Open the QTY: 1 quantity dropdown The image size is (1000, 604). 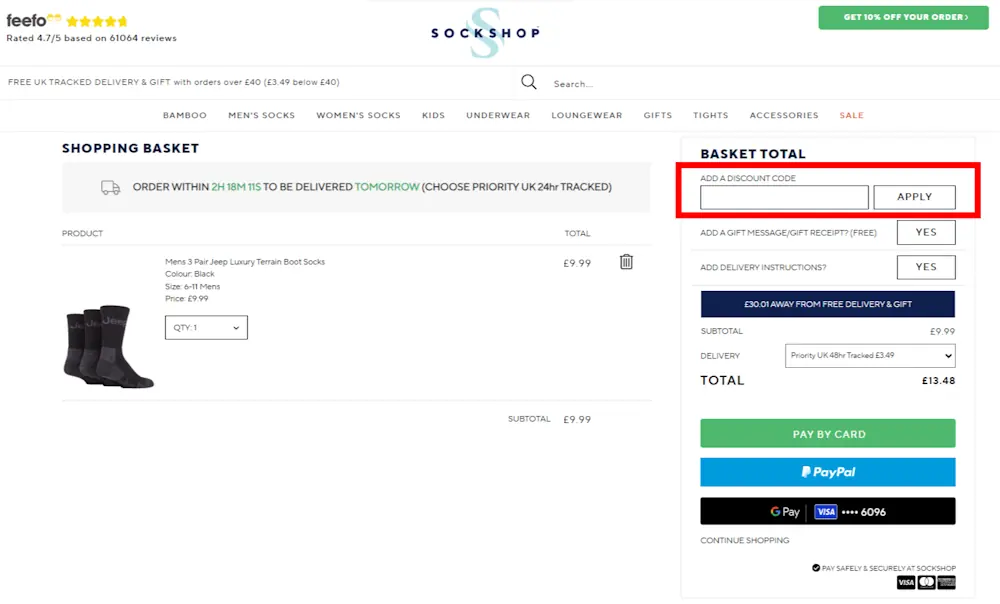(206, 327)
